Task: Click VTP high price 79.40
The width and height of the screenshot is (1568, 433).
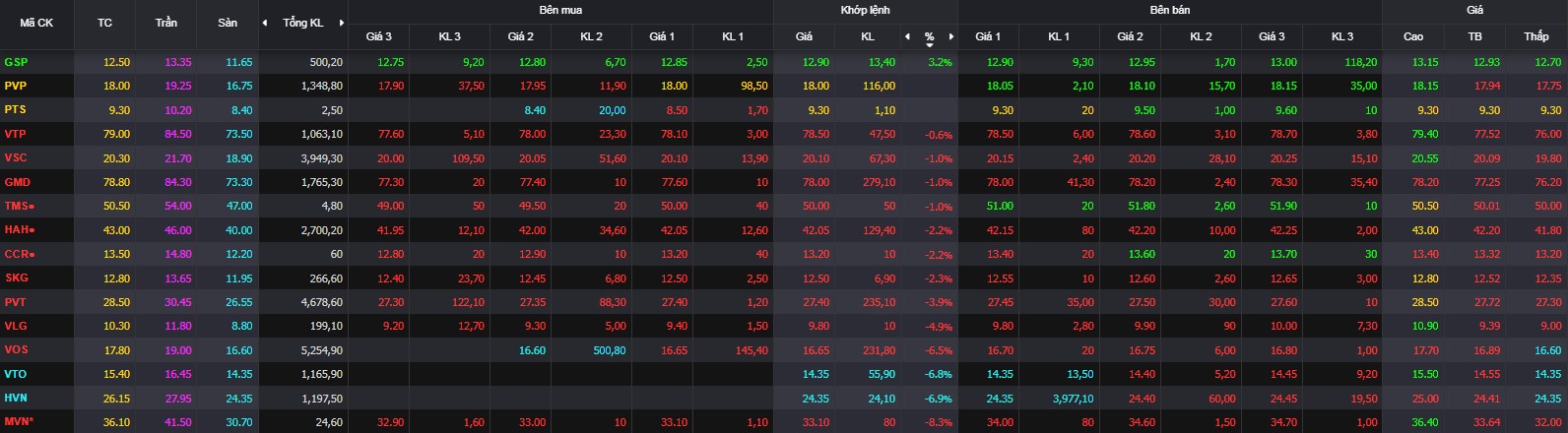Action: coord(1424,134)
